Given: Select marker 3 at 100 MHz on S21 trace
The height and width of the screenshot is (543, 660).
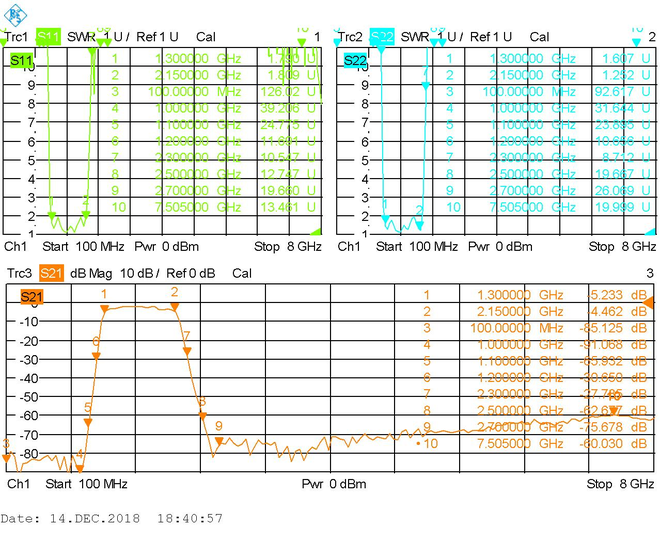Looking at the screenshot, I should pyautogui.click(x=6, y=458).
